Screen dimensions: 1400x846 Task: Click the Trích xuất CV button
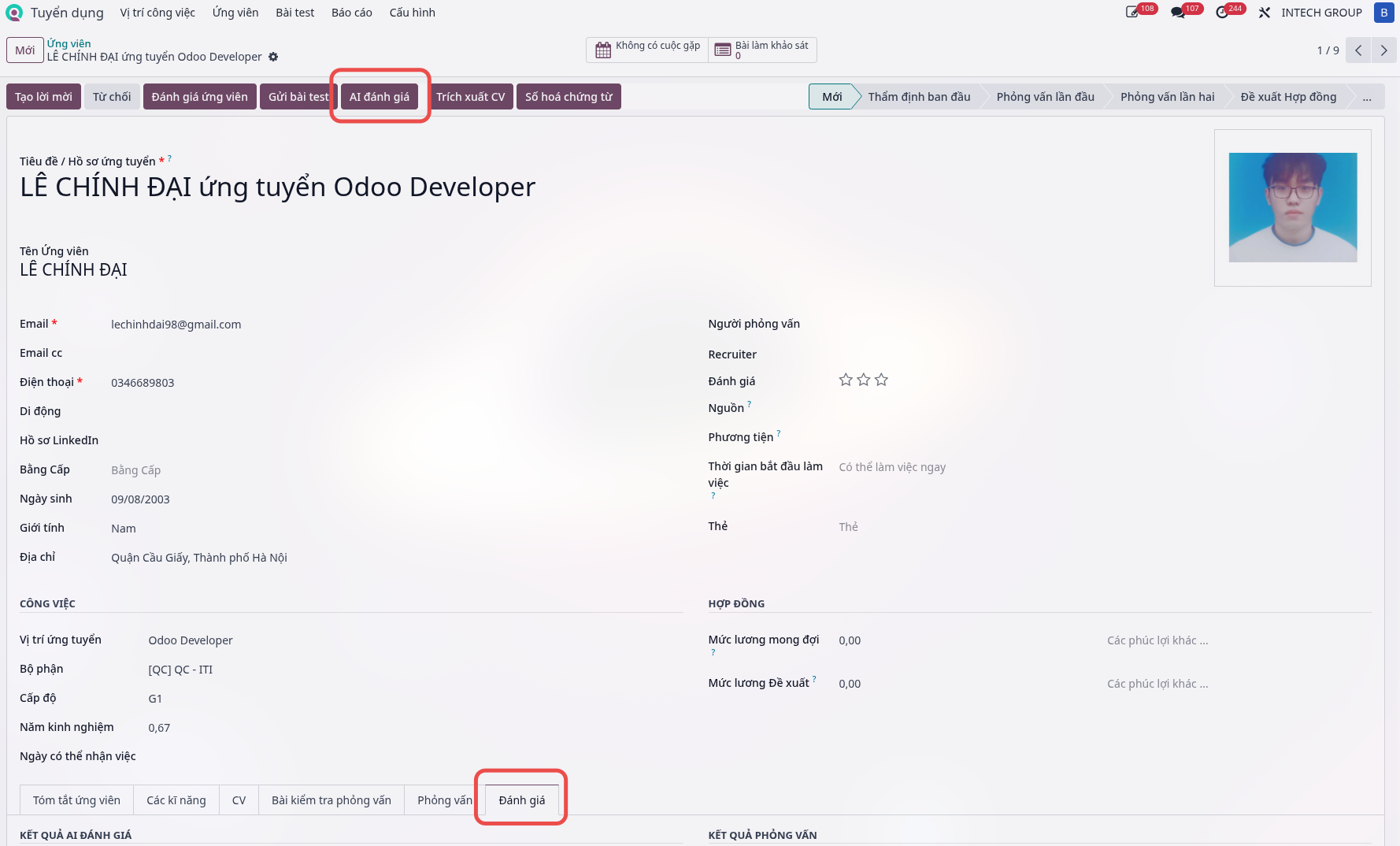pos(471,97)
